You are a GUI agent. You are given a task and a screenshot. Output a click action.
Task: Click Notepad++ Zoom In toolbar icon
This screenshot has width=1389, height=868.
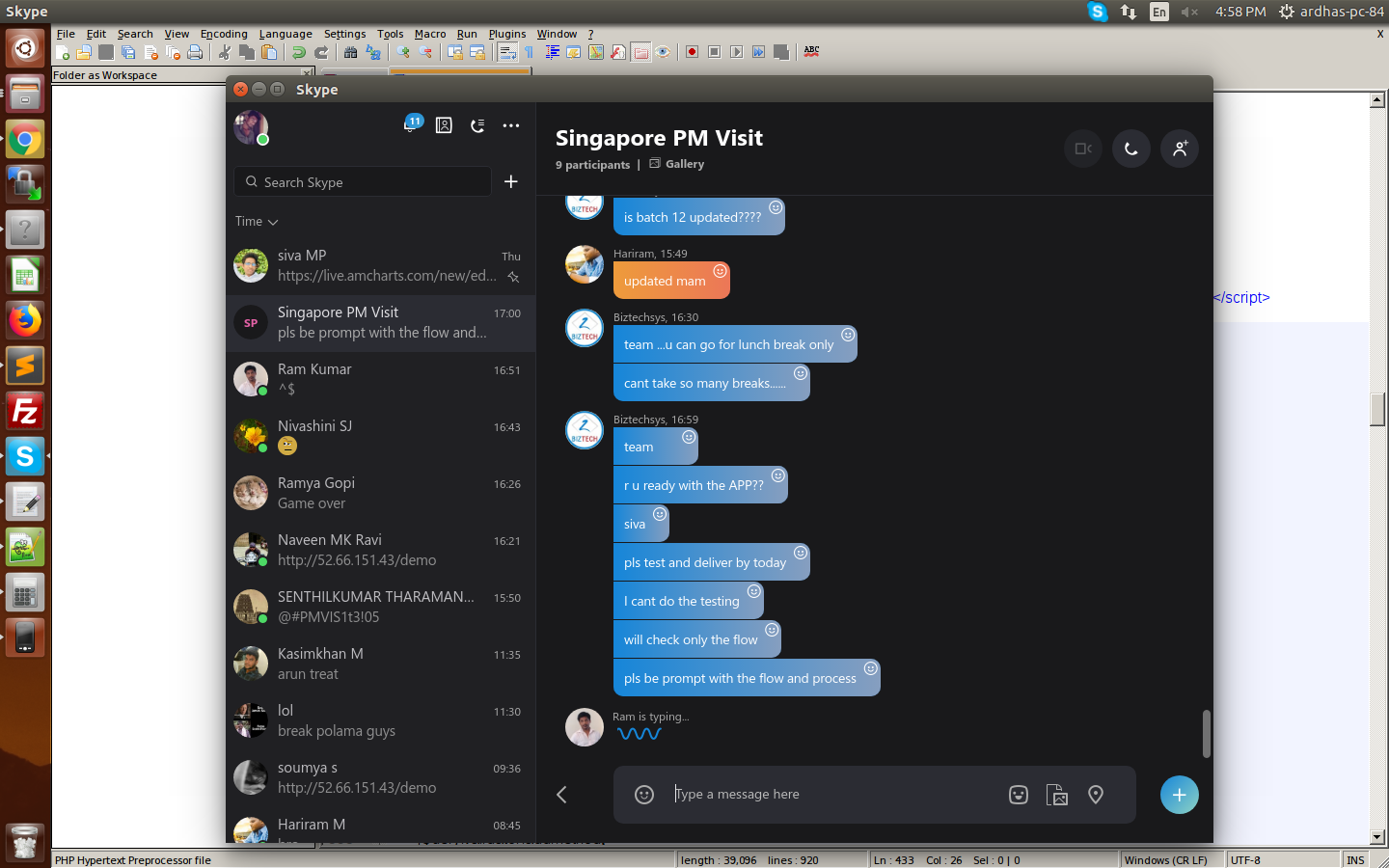click(x=403, y=52)
